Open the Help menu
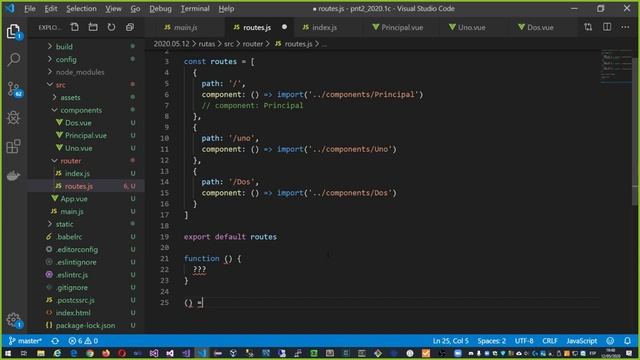640x360 pixels. coord(226,9)
